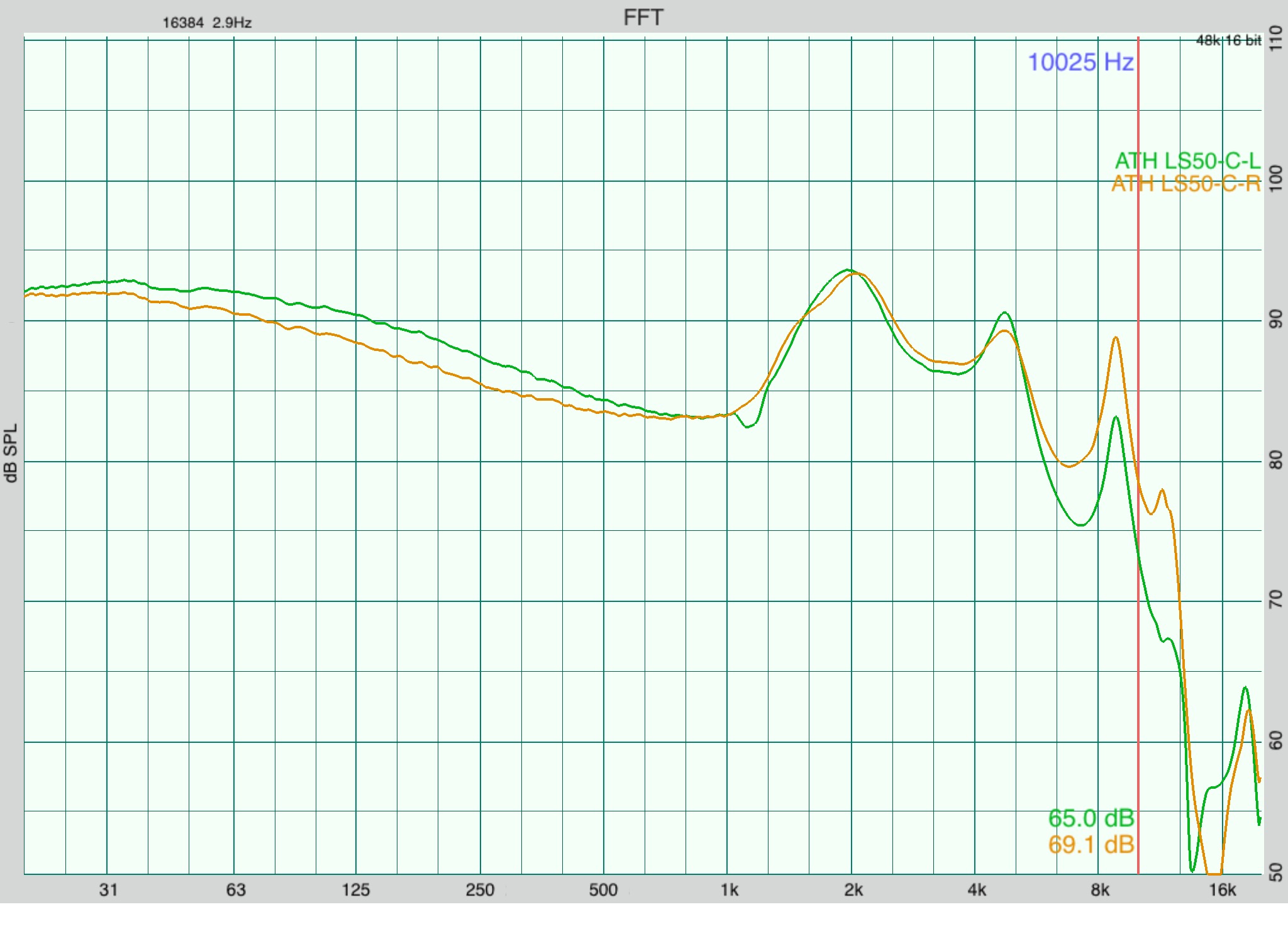Screen dimensions: 1288x941
Task: Click the FFT chart title
Action: point(643,18)
